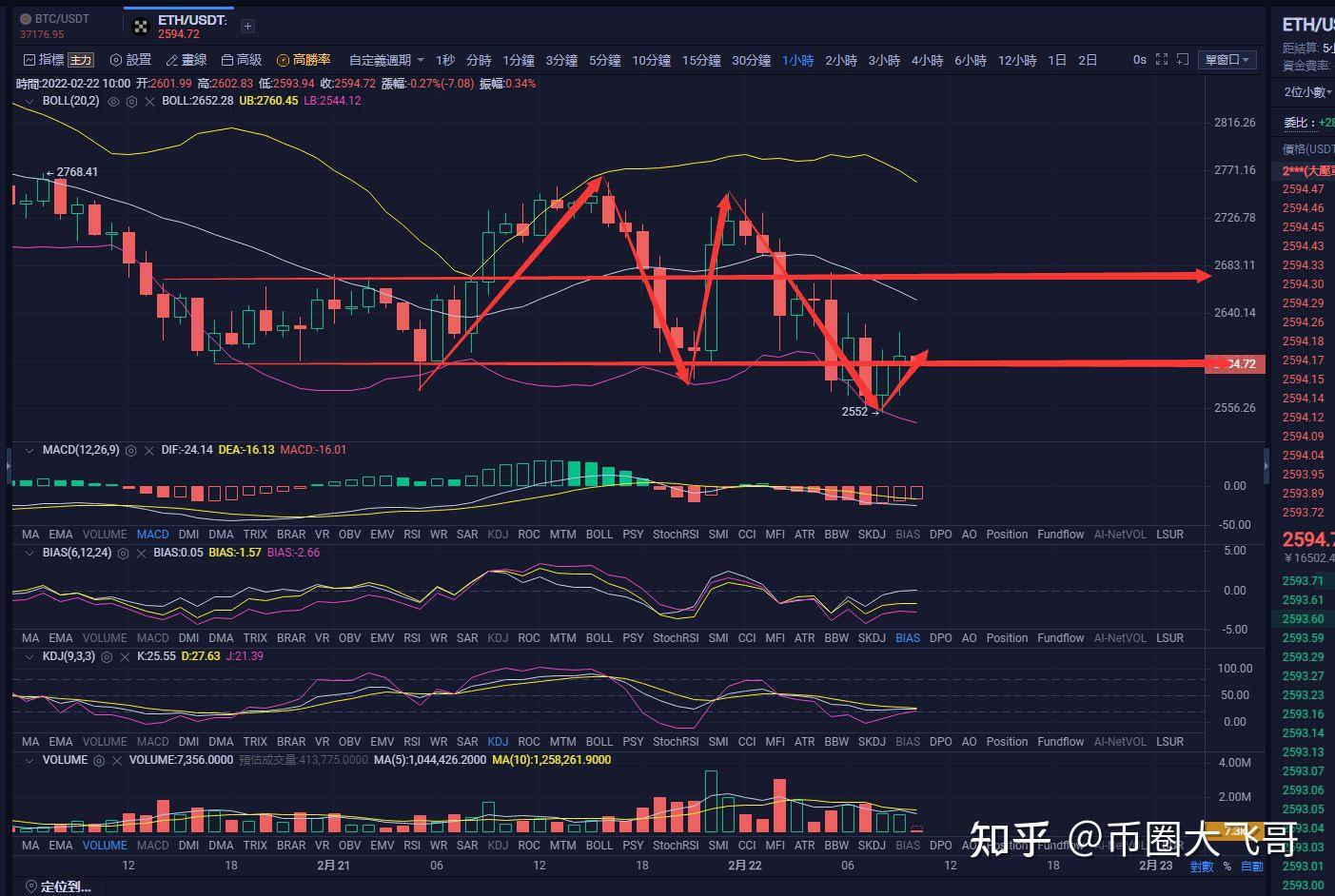Close the KDJ(9,3,3) indicator panel
The width and height of the screenshot is (1335, 896).
pos(124,656)
